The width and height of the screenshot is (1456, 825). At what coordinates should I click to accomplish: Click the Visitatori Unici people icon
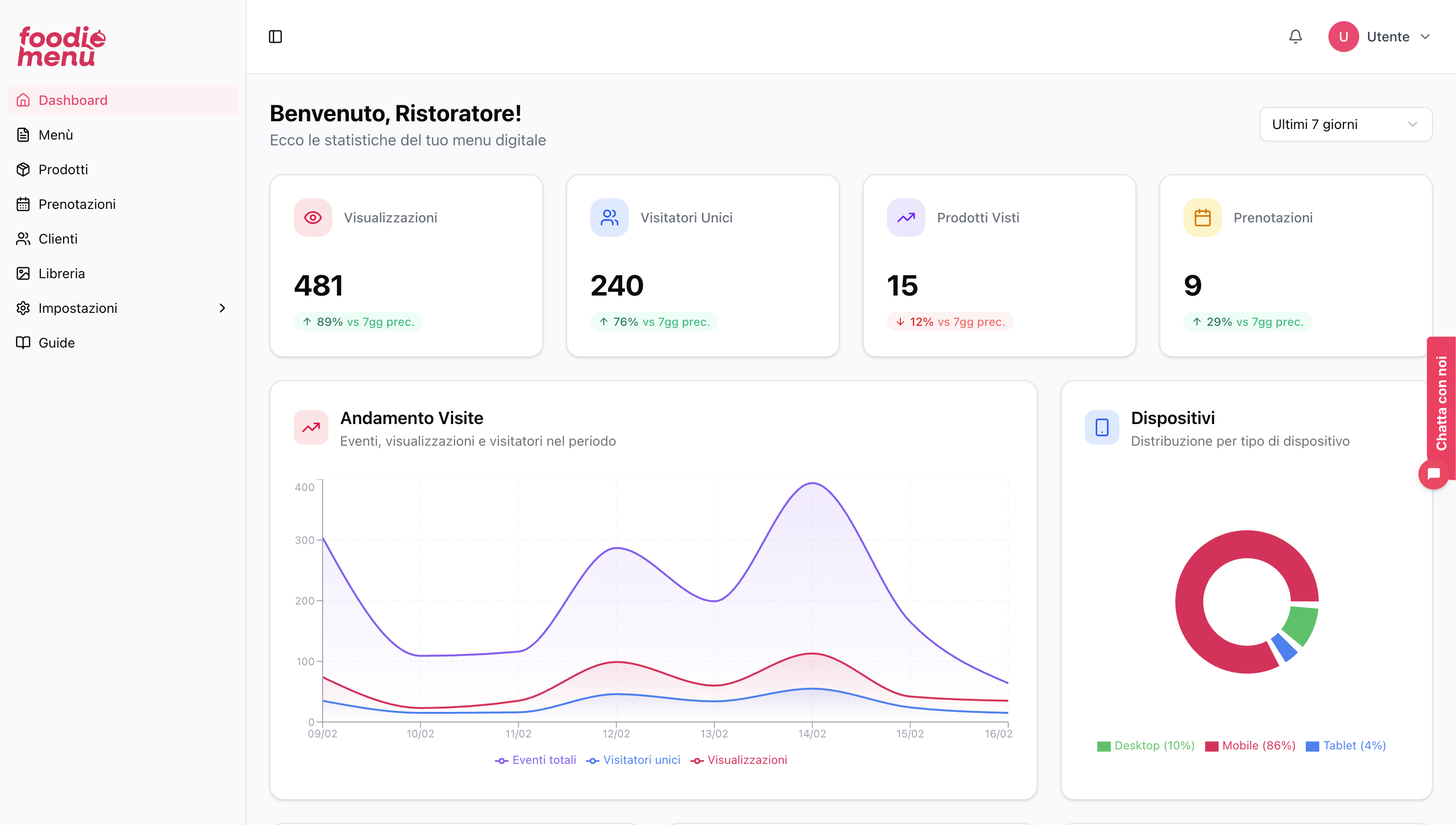point(609,218)
